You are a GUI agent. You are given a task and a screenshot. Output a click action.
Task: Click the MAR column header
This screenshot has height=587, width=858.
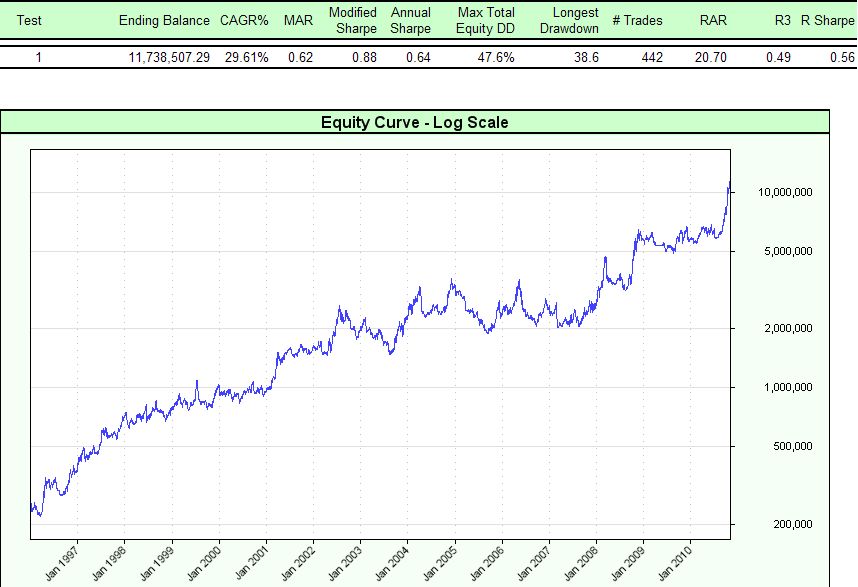[296, 20]
